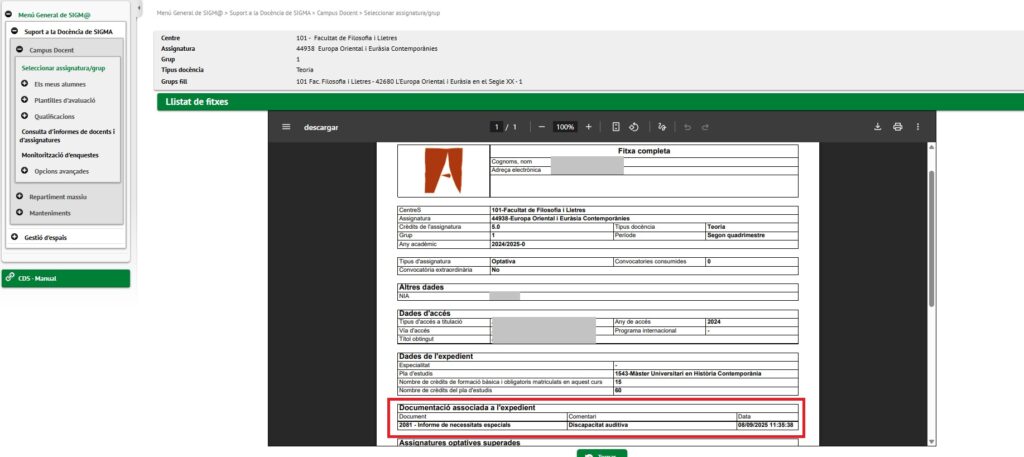Open Seleccionar assignatura/grup menu entry

tap(63, 68)
